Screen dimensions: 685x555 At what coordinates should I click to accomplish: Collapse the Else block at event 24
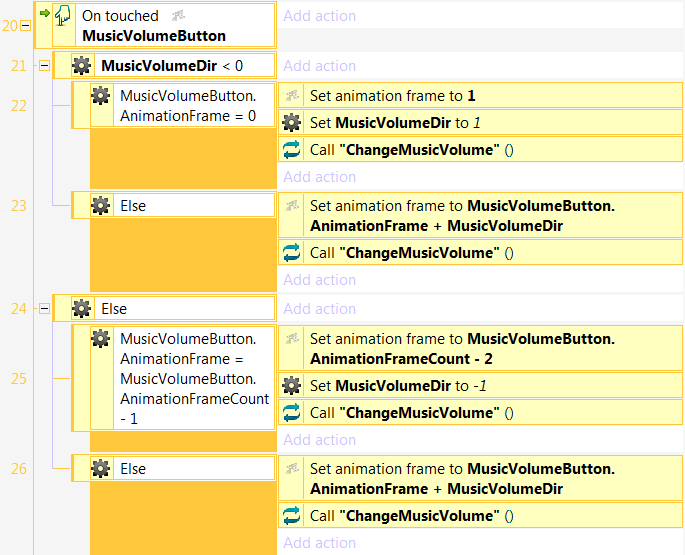pos(43,309)
